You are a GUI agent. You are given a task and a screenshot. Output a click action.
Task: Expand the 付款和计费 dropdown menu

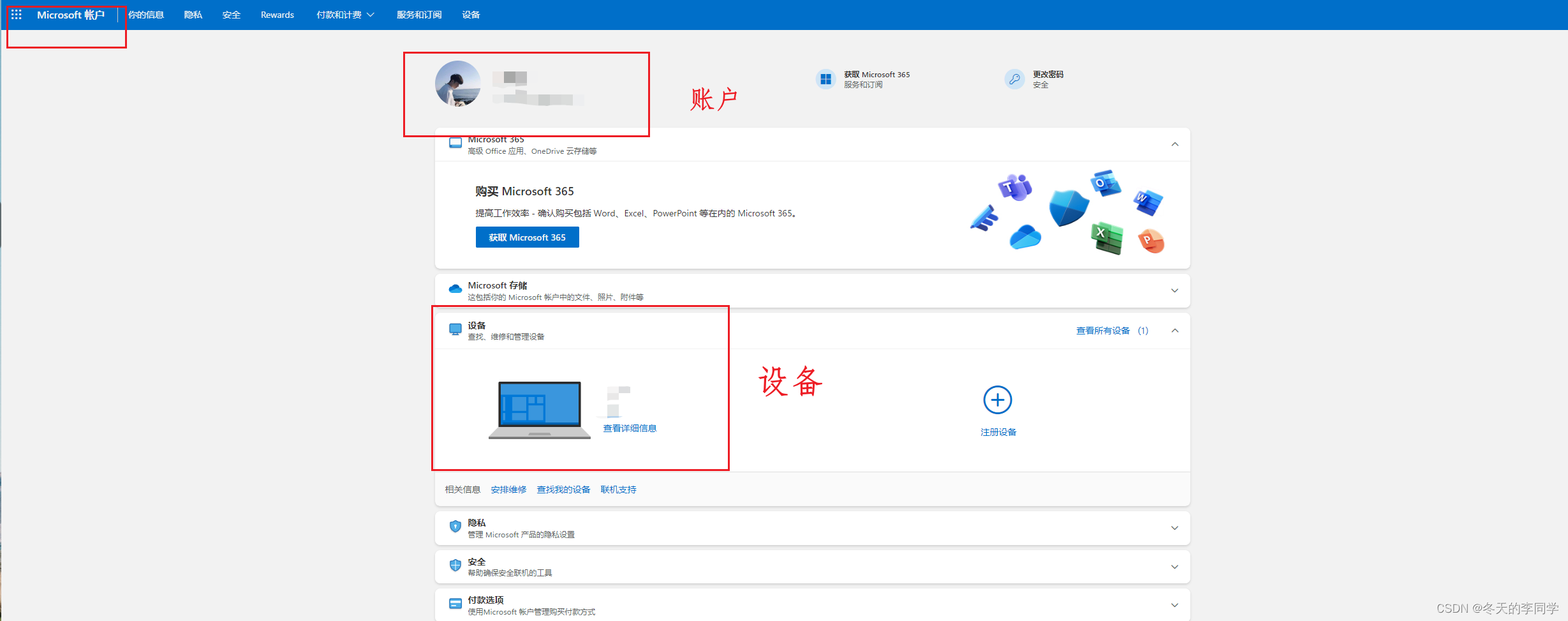pos(345,15)
